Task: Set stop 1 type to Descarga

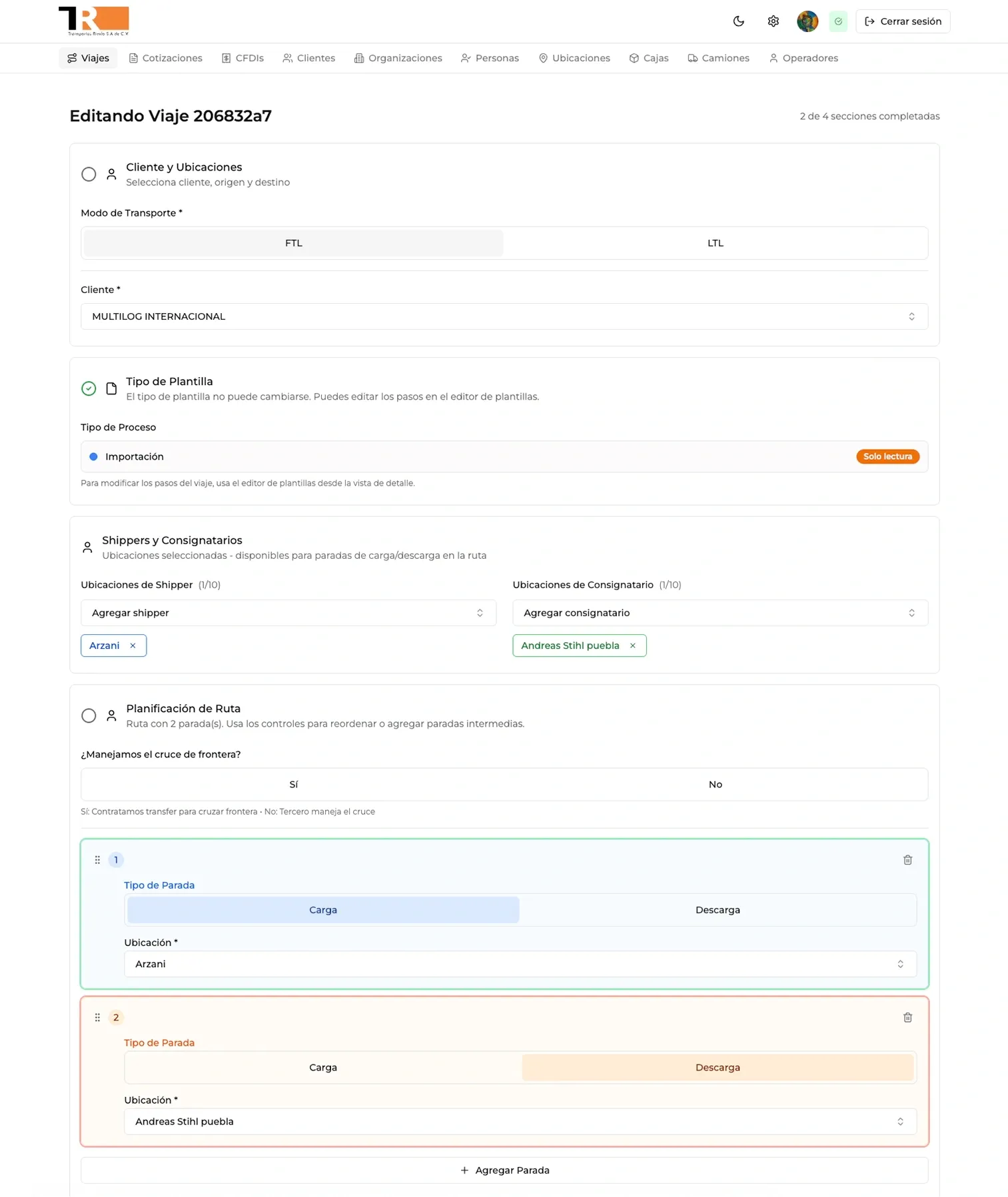Action: (717, 910)
